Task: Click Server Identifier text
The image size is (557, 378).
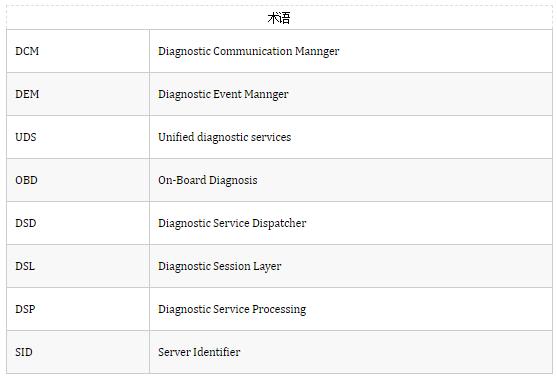Action: [x=199, y=352]
